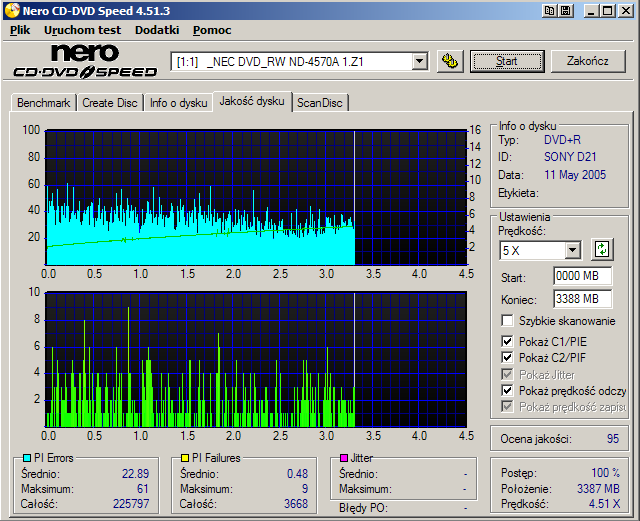Click the date text 11 May 2005

pyautogui.click(x=575, y=175)
